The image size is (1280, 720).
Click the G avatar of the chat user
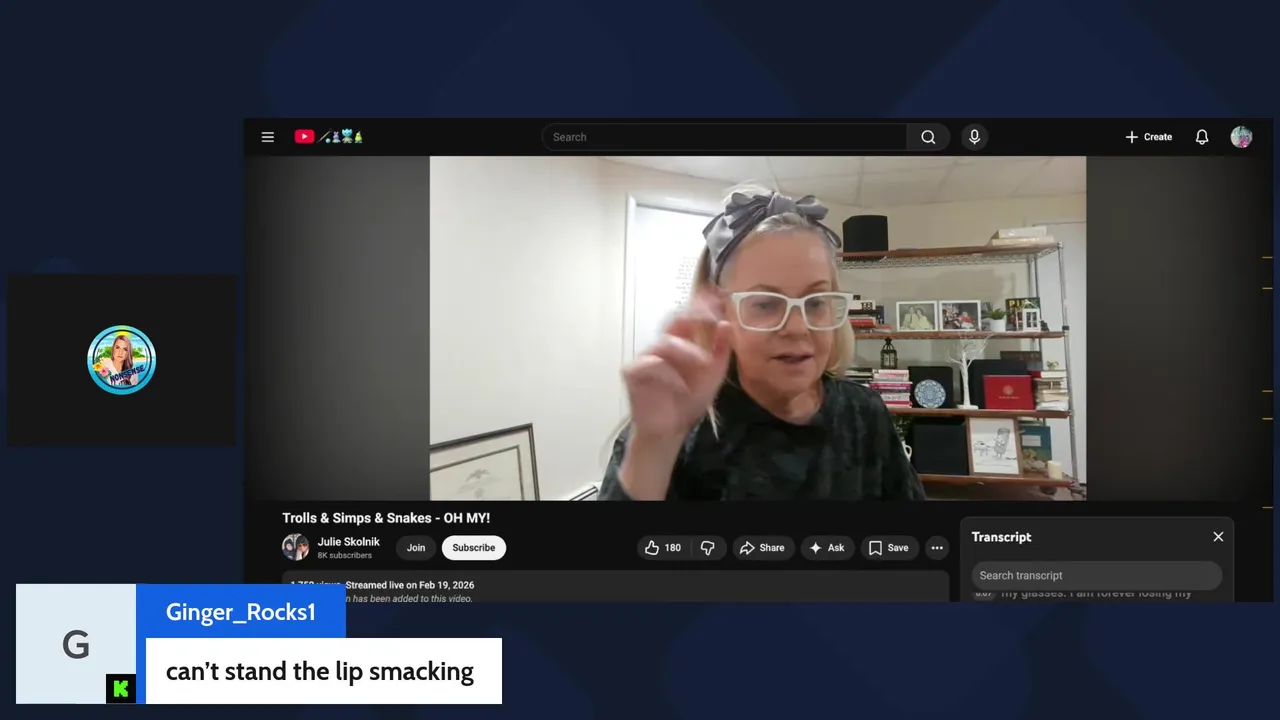[76, 645]
